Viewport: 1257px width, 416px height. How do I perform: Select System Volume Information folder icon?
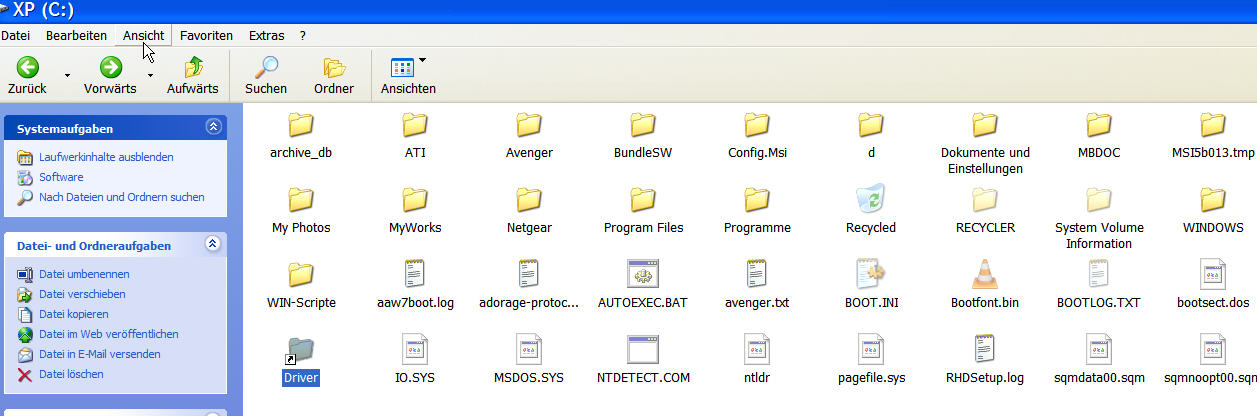(x=1099, y=199)
